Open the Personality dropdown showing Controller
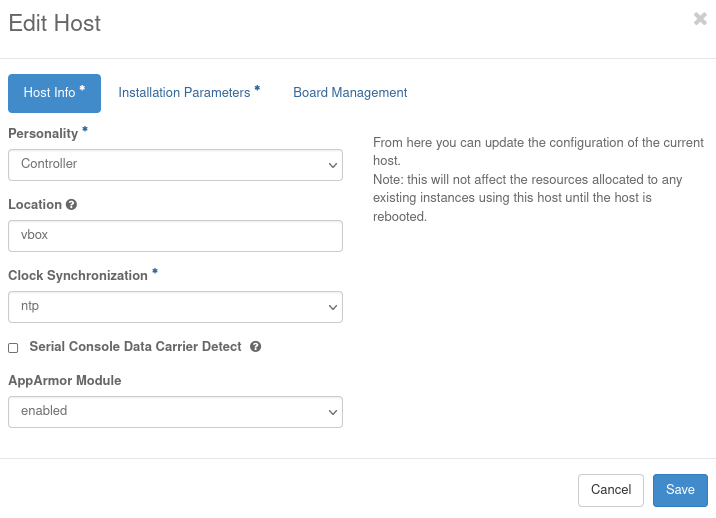Screen dimensions: 716x518 point(175,164)
